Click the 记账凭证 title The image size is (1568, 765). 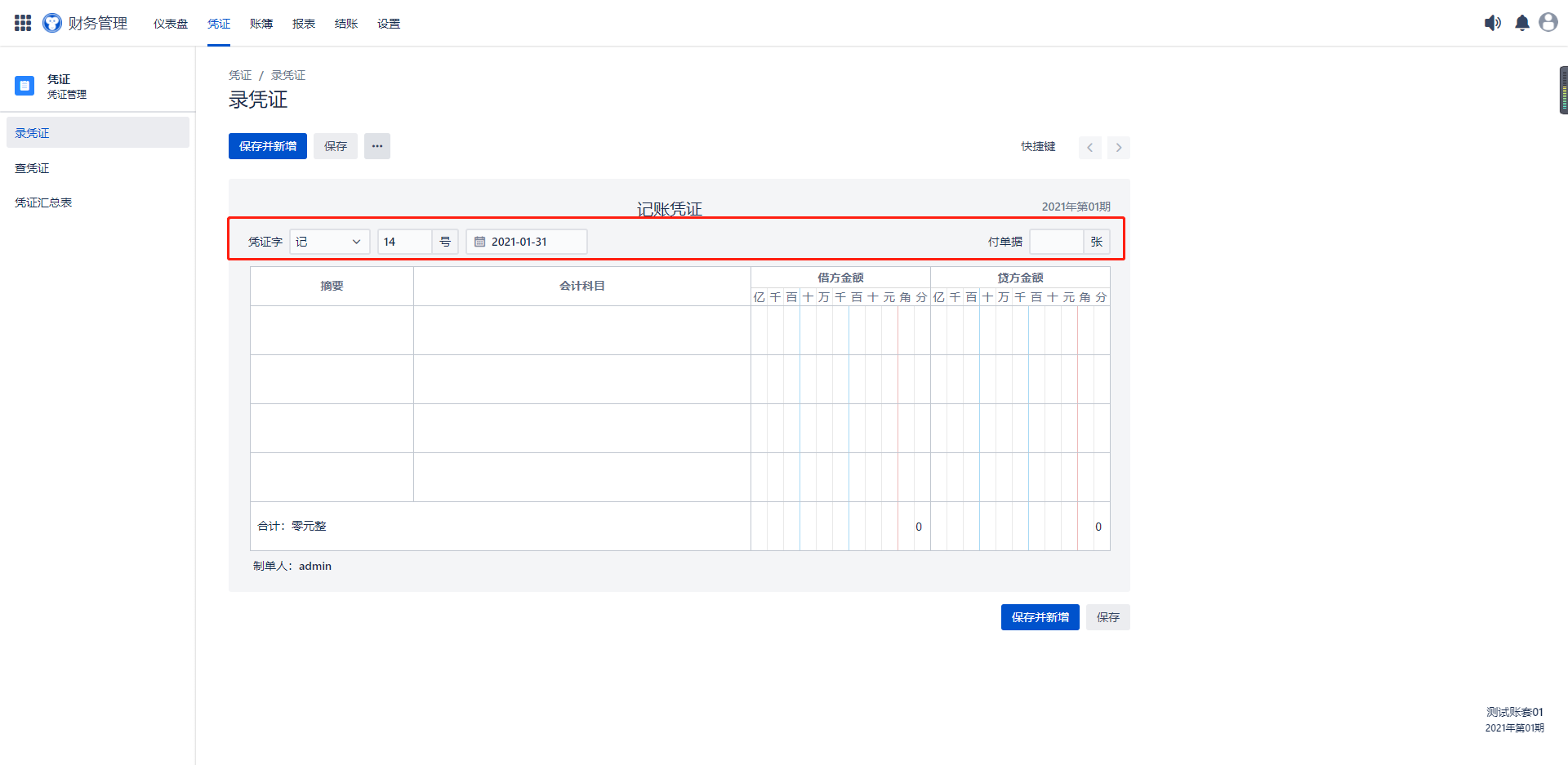point(670,209)
